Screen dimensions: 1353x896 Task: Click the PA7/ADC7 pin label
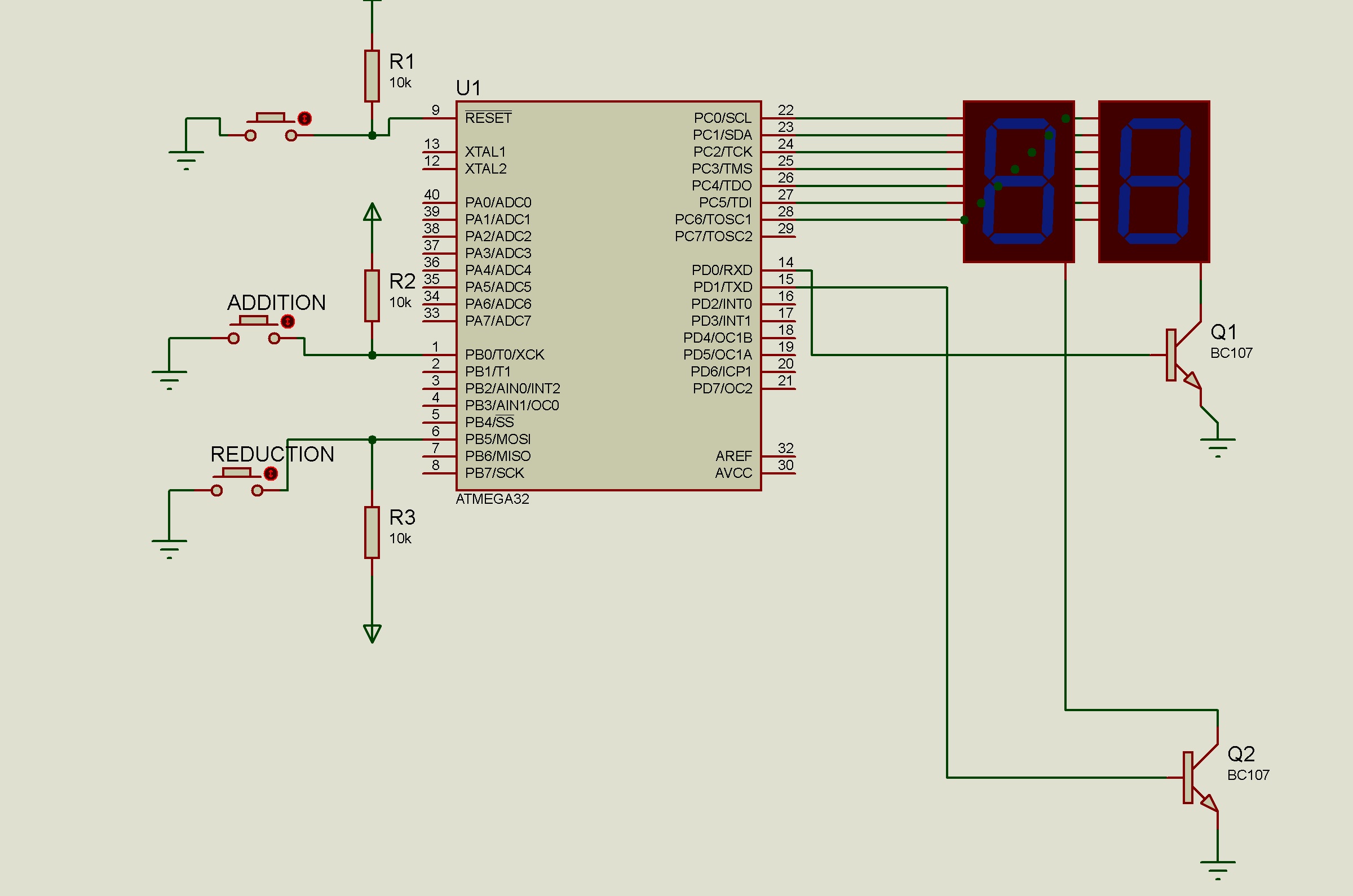coord(498,321)
